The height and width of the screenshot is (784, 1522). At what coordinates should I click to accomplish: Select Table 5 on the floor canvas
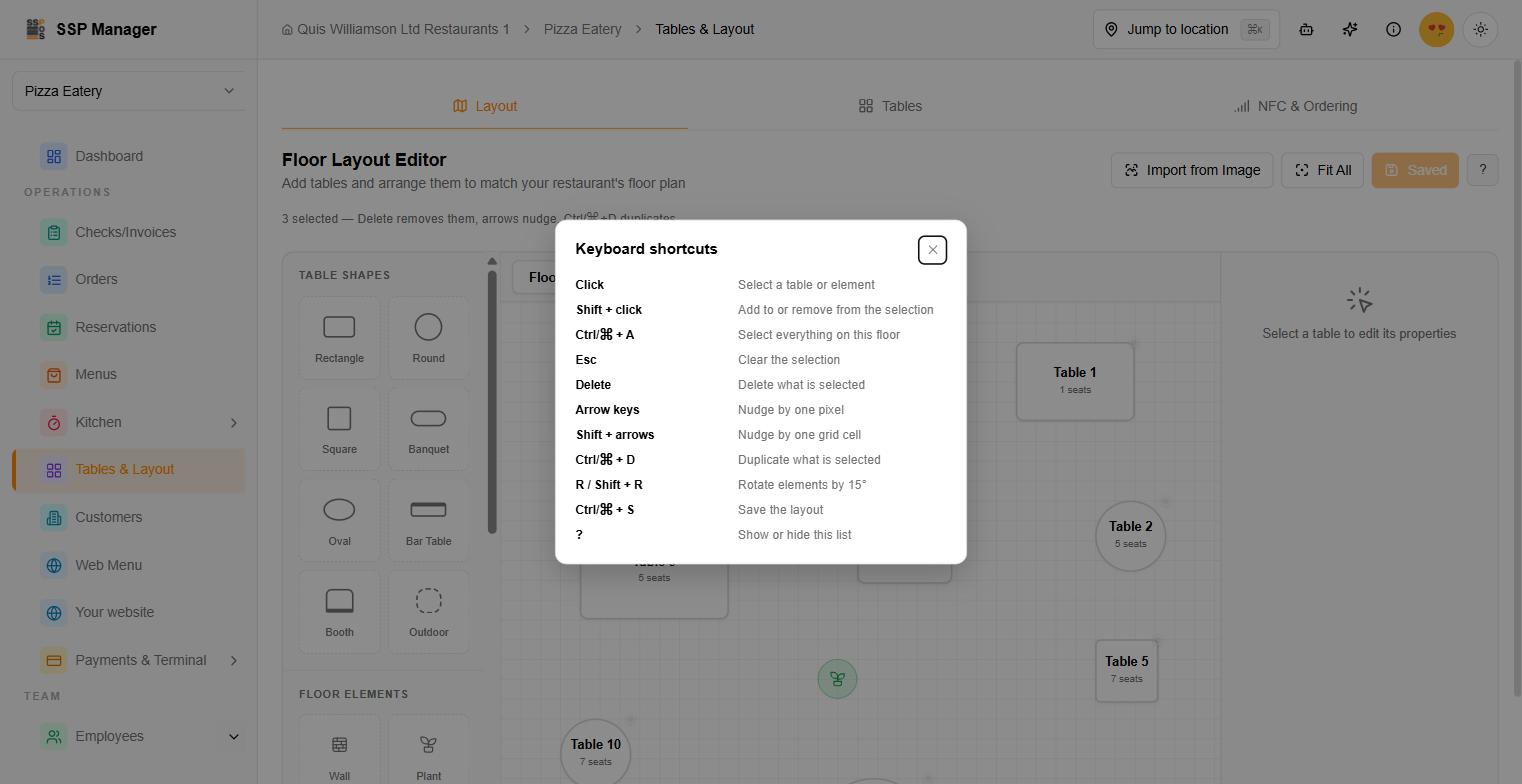(1126, 671)
